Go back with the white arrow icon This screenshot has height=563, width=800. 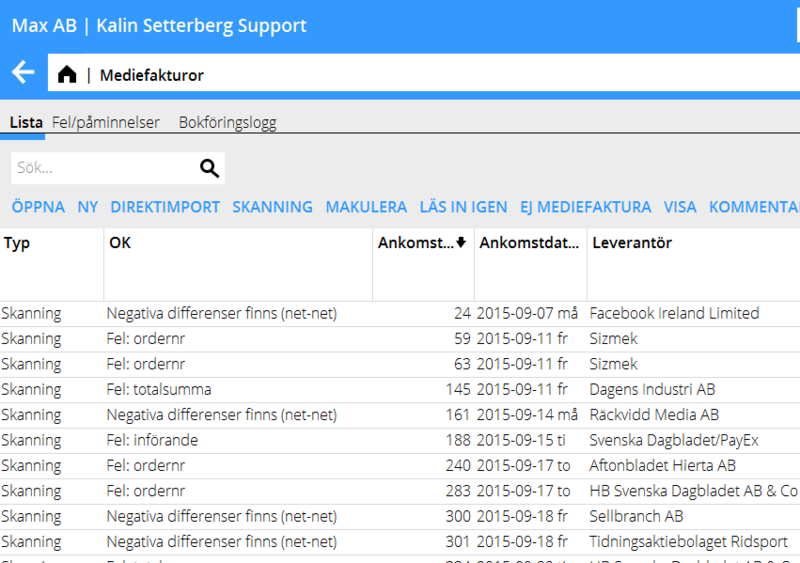23,72
